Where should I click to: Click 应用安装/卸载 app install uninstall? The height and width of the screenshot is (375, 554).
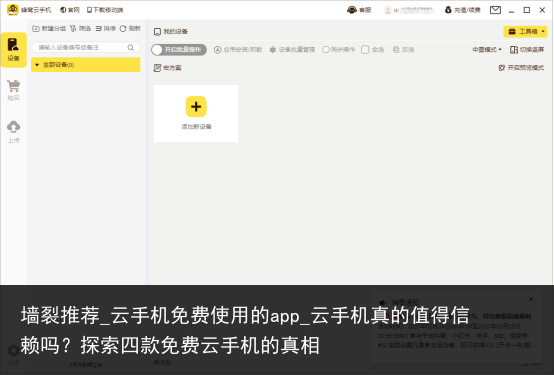pos(238,49)
